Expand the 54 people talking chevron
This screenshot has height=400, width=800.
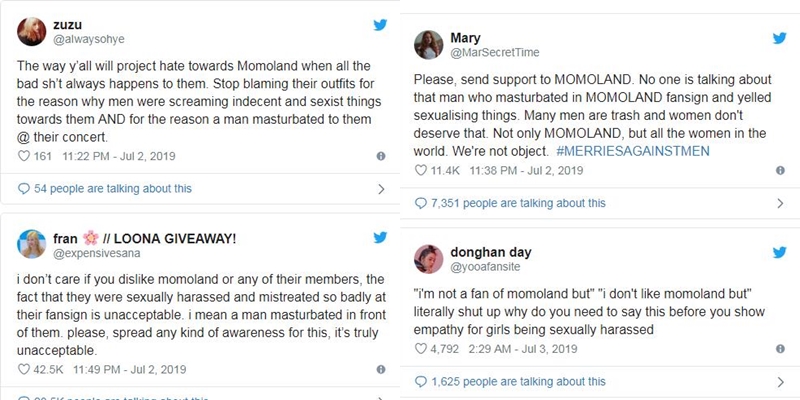(x=380, y=188)
